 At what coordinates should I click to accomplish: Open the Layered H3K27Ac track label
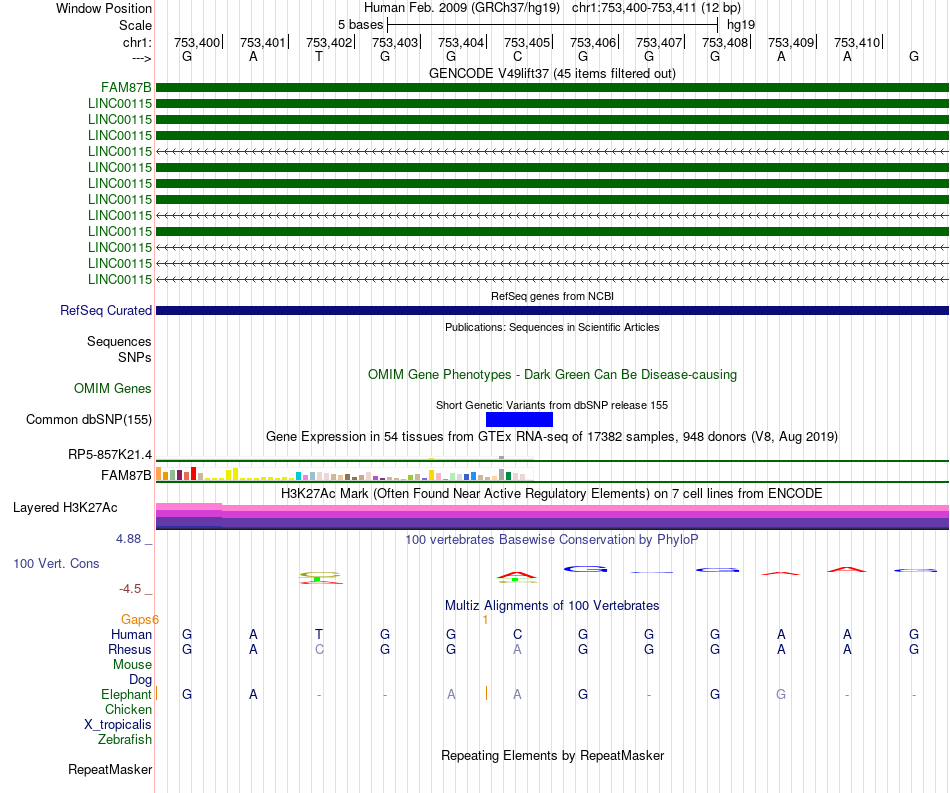(65, 507)
